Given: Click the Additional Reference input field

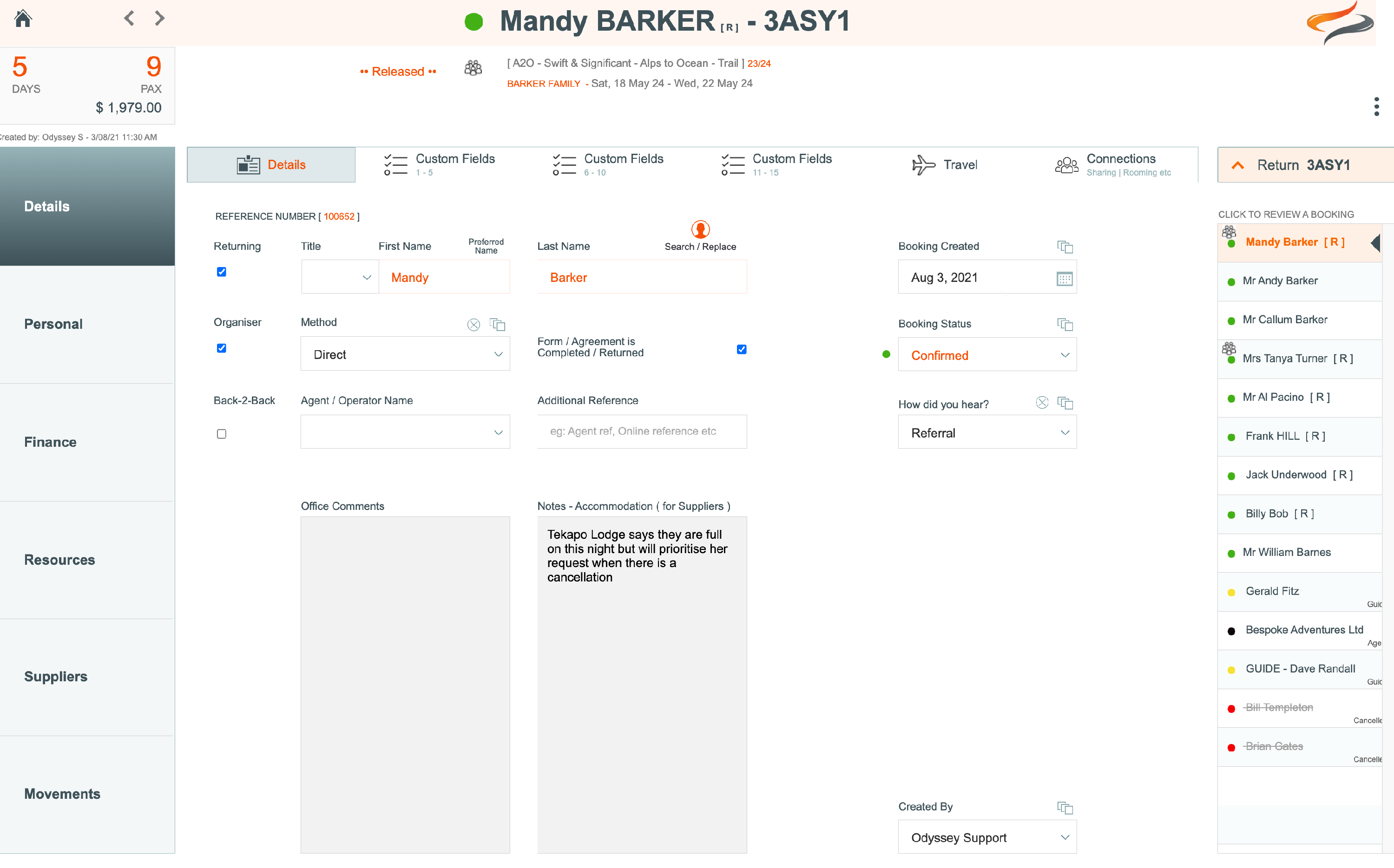Looking at the screenshot, I should click(x=642, y=432).
